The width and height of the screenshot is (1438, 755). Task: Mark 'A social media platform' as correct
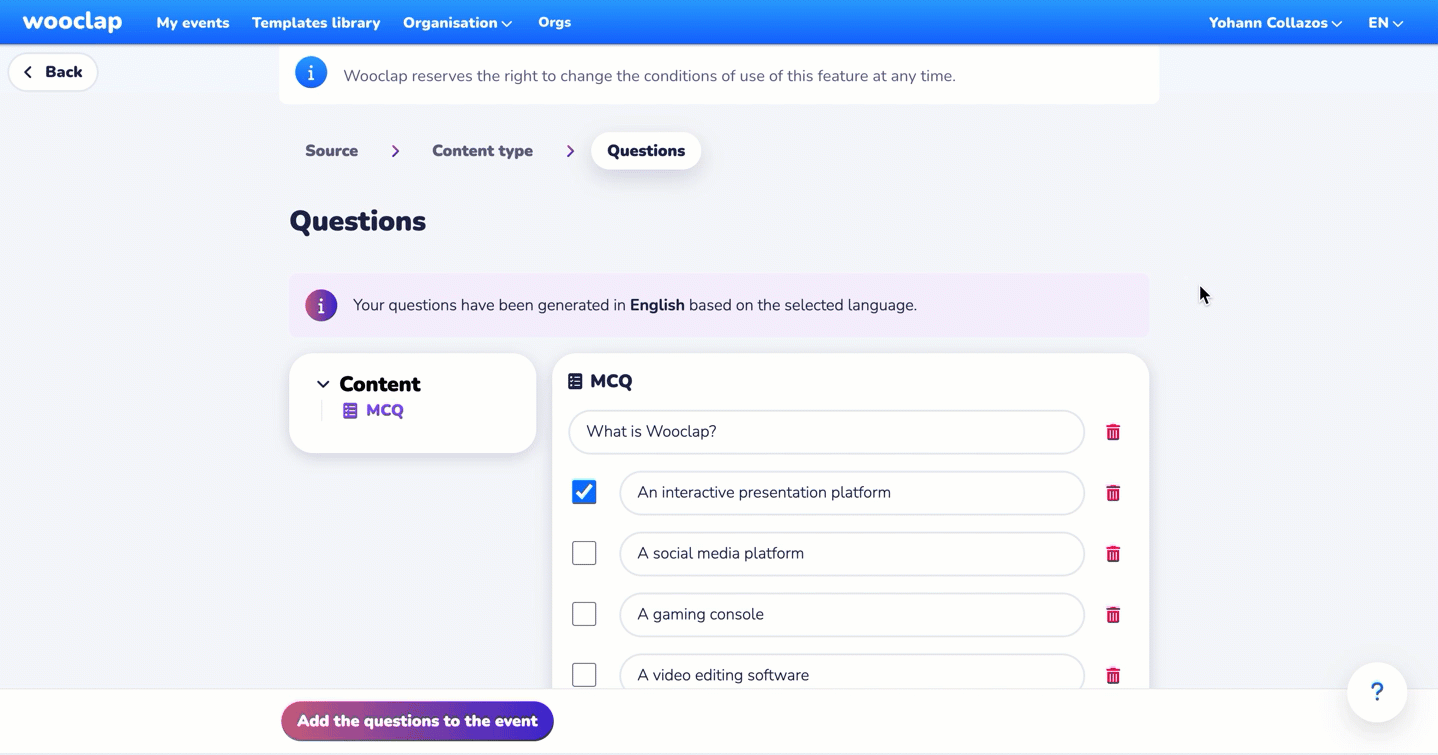coord(584,553)
